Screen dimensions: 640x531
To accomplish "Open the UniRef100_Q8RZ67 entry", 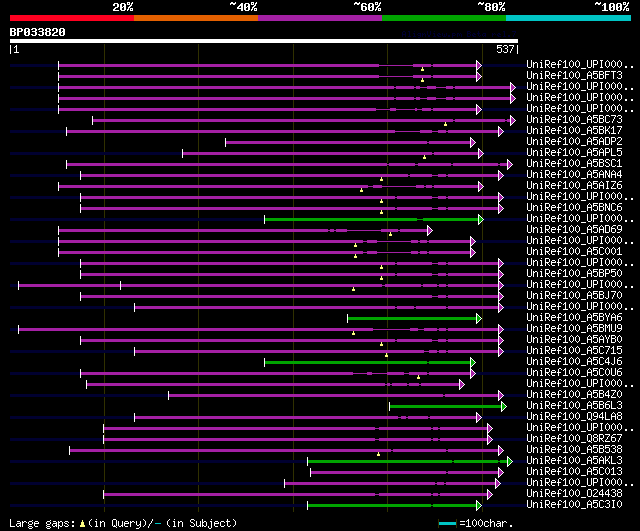I will [x=574, y=439].
